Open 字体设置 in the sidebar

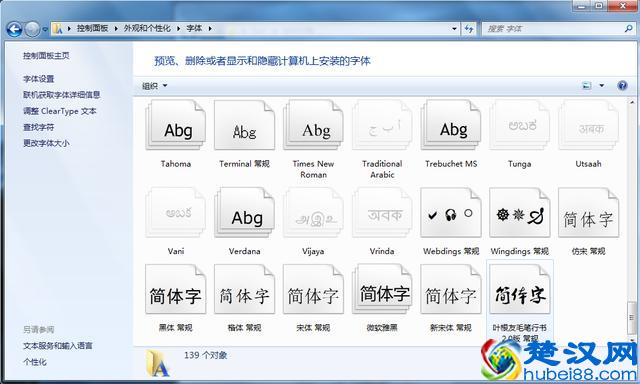click(39, 79)
